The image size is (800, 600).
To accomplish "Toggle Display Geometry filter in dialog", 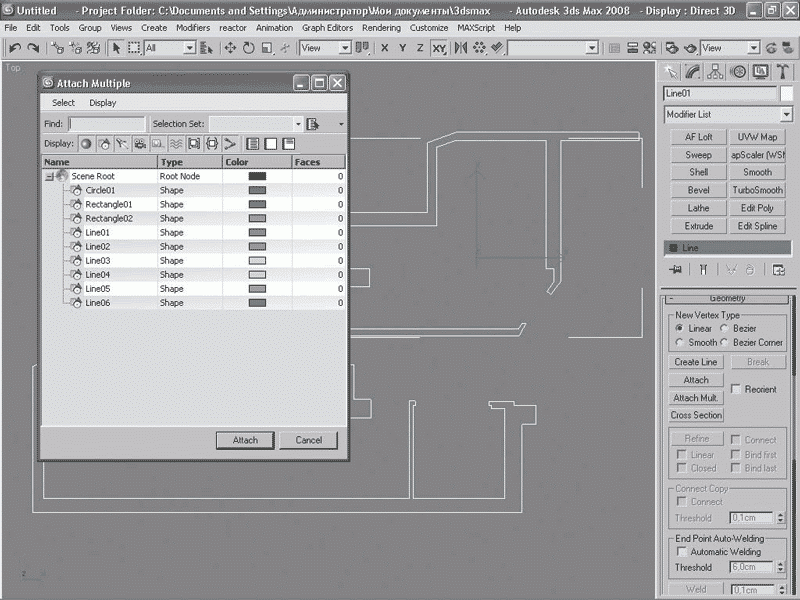I will [x=86, y=144].
